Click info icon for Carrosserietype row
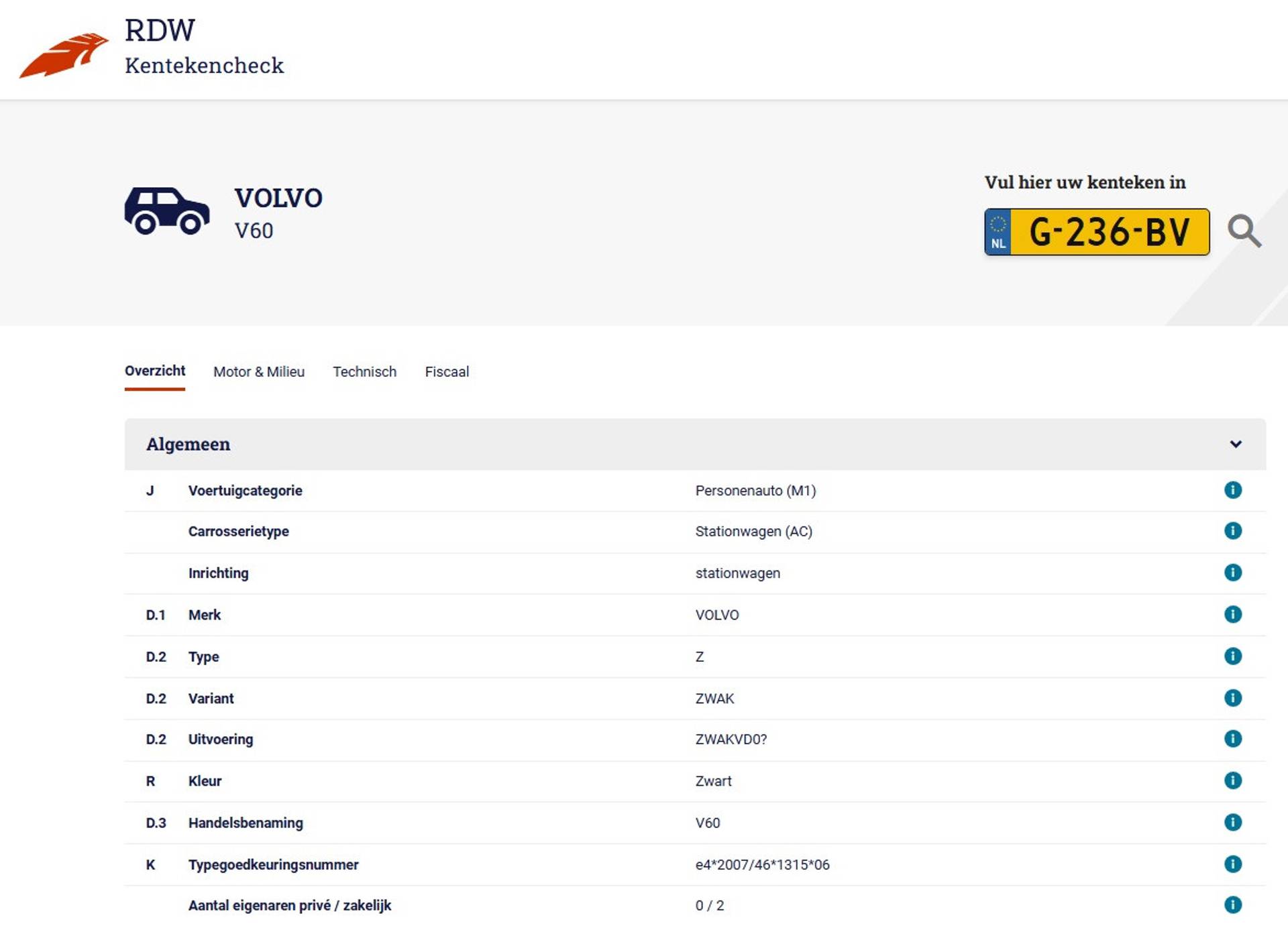The width and height of the screenshot is (1288, 930). 1232,531
